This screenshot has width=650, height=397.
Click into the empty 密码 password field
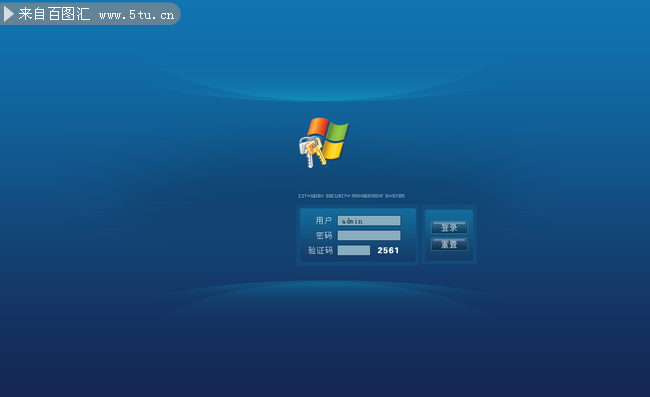tap(369, 235)
